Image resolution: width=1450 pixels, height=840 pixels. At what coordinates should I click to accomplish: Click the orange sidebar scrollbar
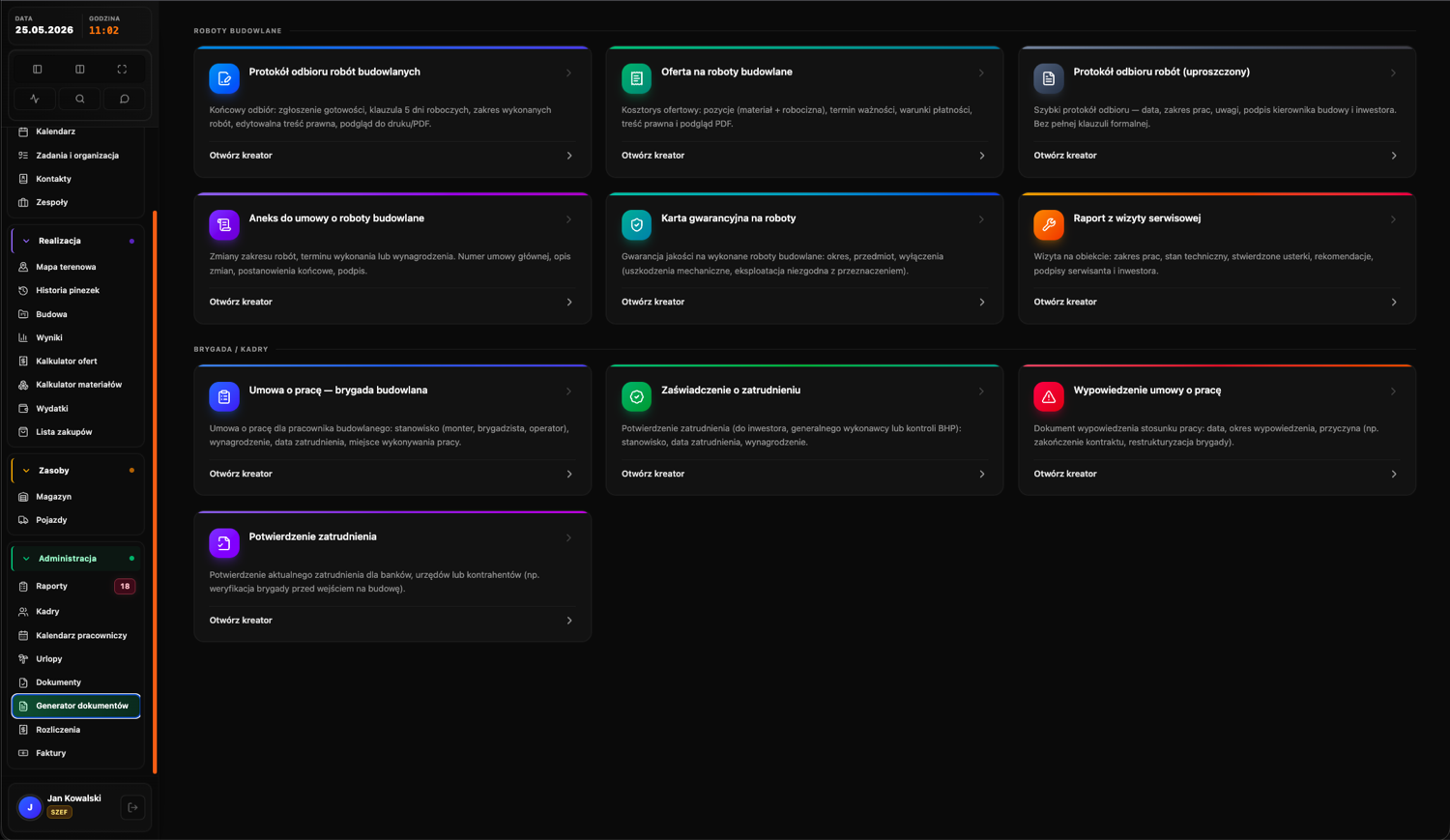(155, 492)
